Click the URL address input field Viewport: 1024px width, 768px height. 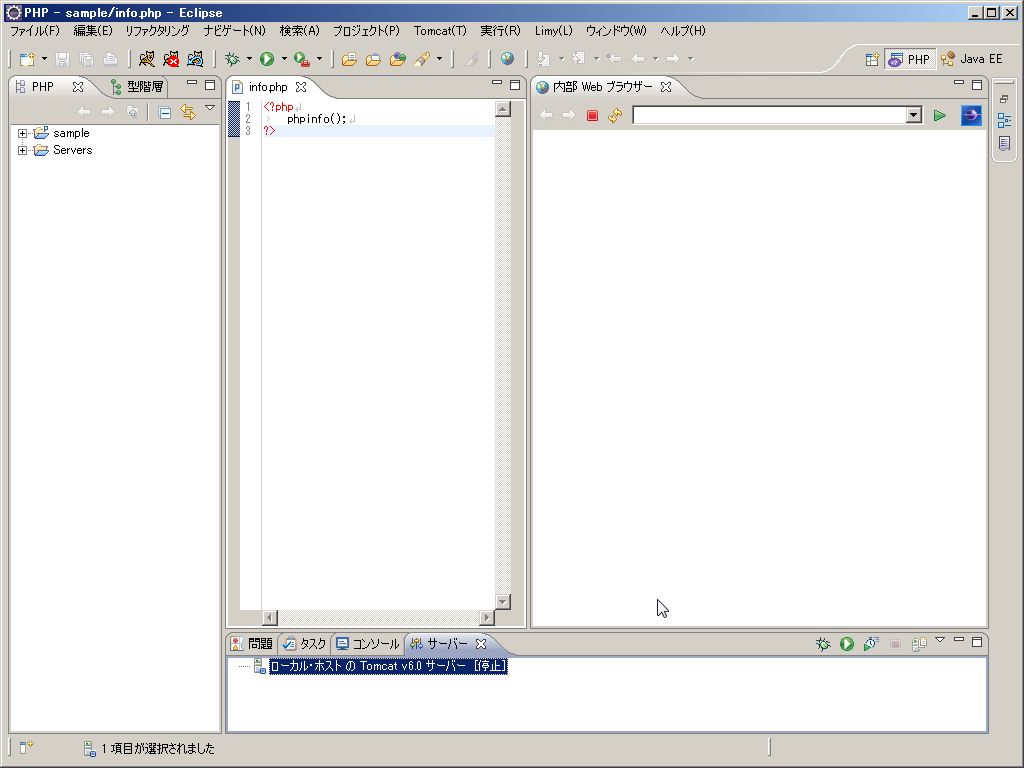click(769, 116)
